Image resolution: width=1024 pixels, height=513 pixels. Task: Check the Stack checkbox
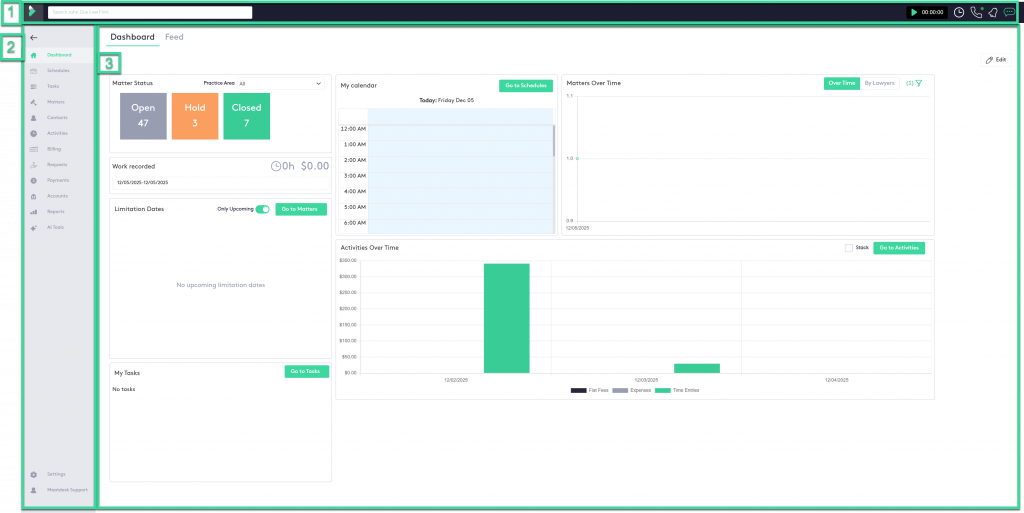tap(849, 247)
